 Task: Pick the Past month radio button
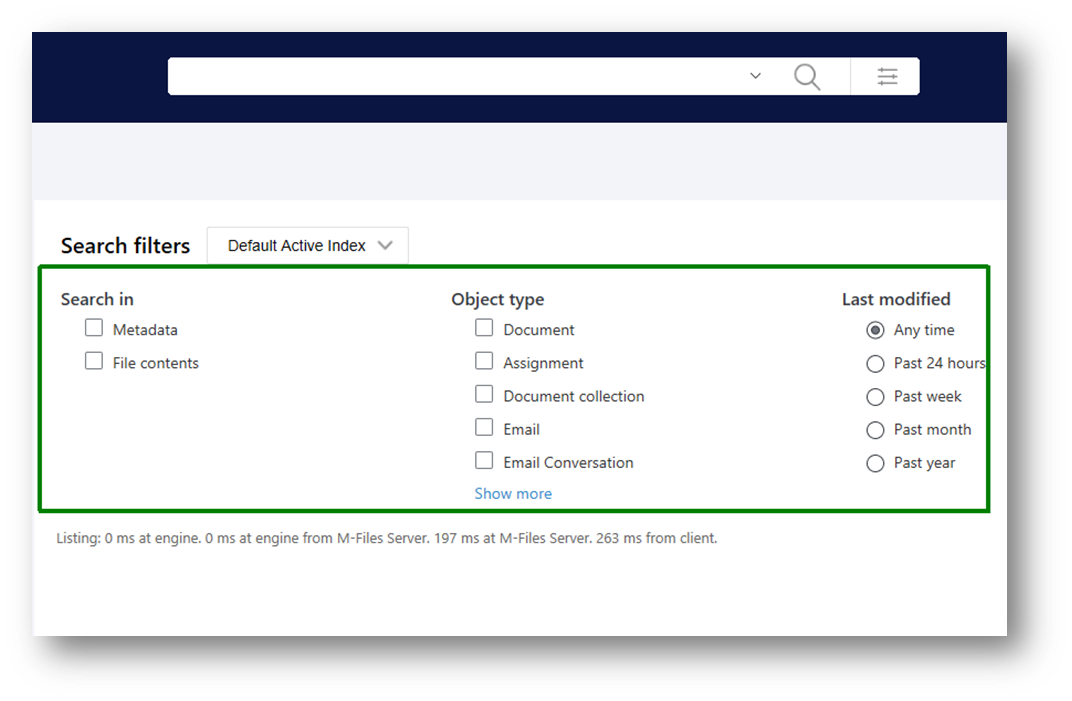(875, 430)
